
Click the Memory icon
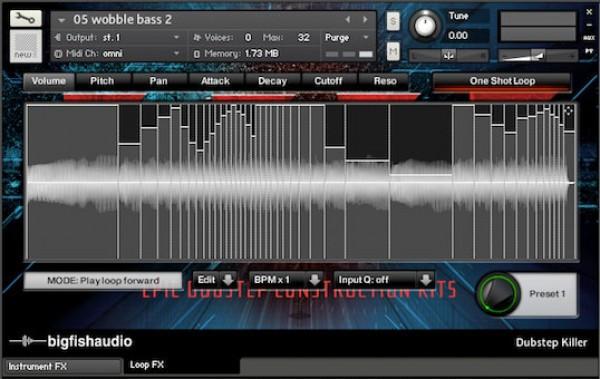click(x=197, y=54)
